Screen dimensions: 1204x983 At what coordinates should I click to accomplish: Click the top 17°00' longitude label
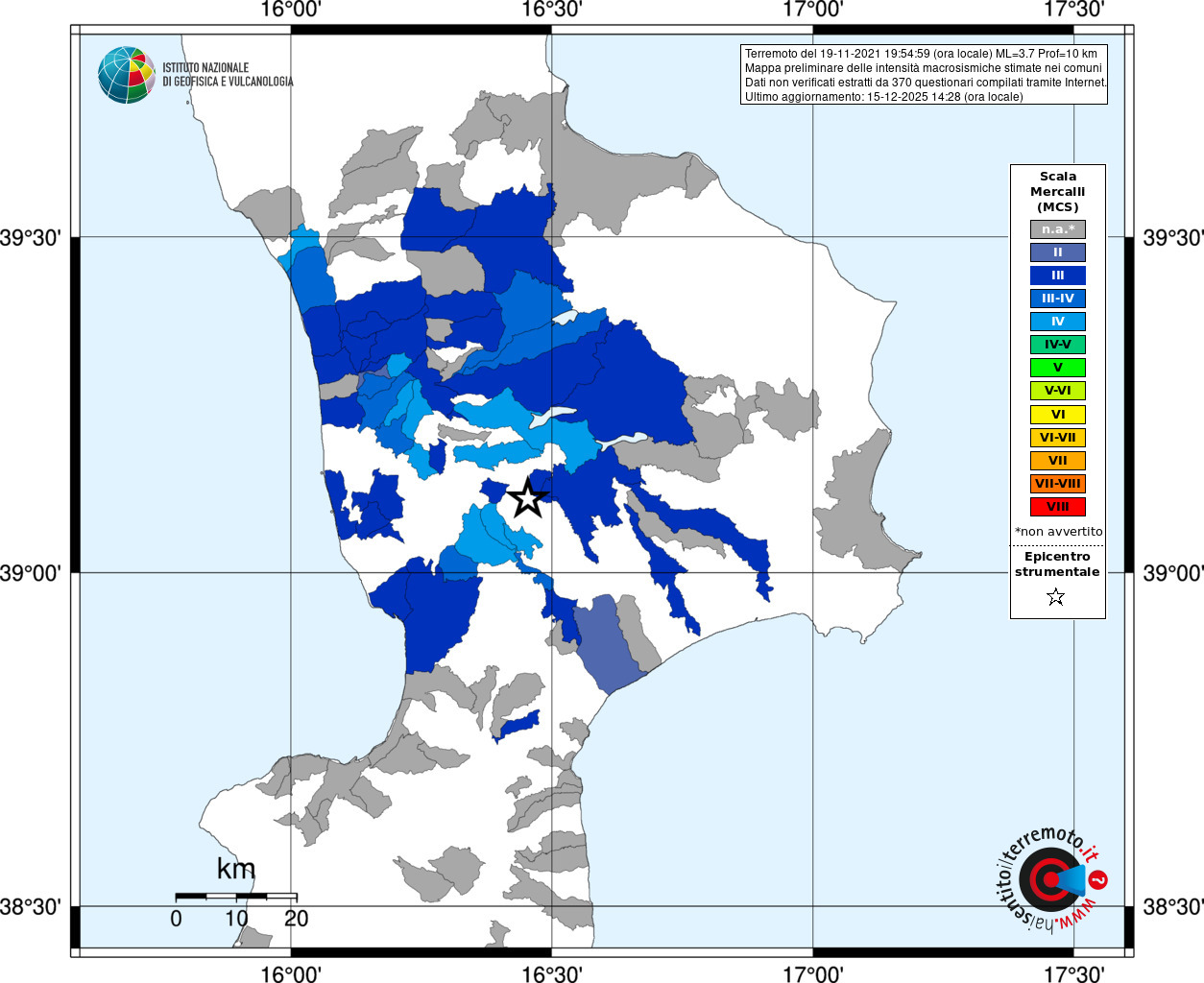click(x=813, y=10)
